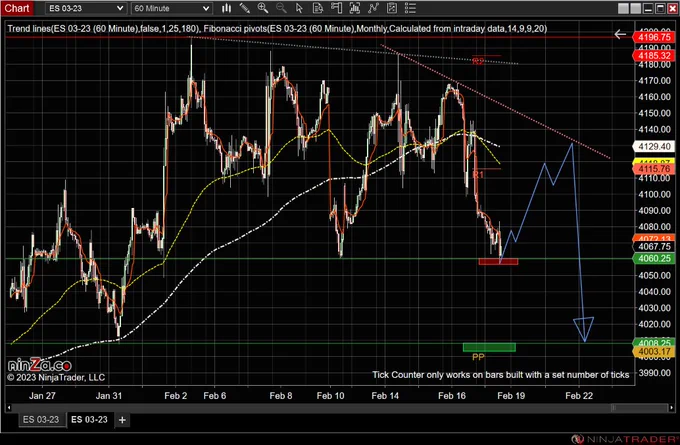The image size is (680, 445).
Task: Open the Data Series icon
Action: pyautogui.click(x=355, y=8)
